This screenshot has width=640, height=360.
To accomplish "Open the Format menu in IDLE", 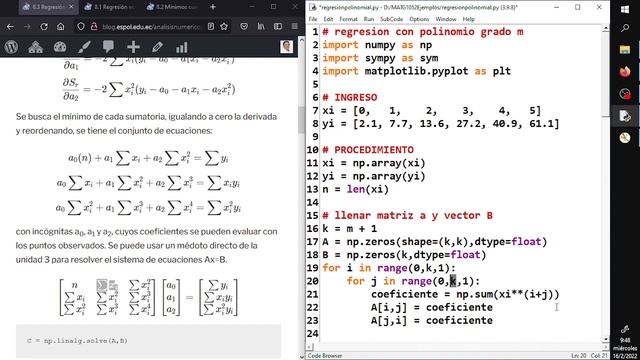I will click(348, 19).
